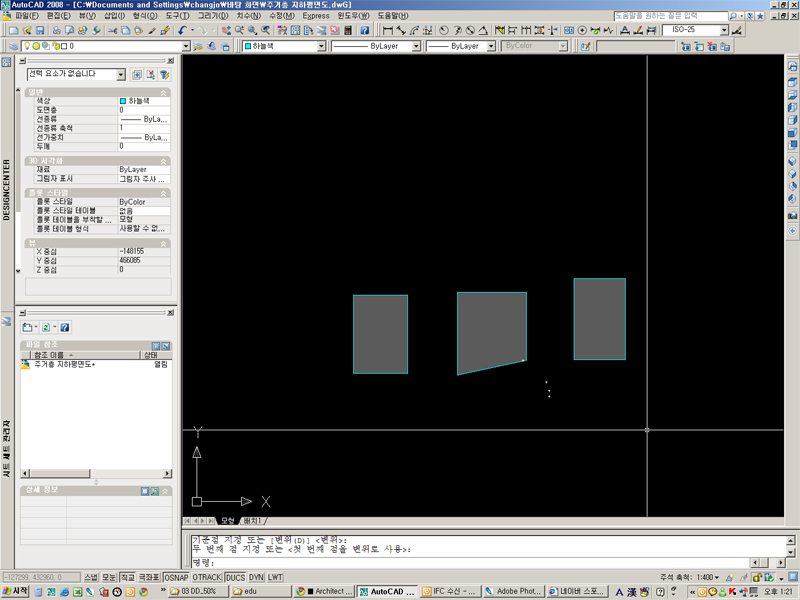800x600 pixels.
Task: Click the Undo arrow icon
Action: click(183, 31)
